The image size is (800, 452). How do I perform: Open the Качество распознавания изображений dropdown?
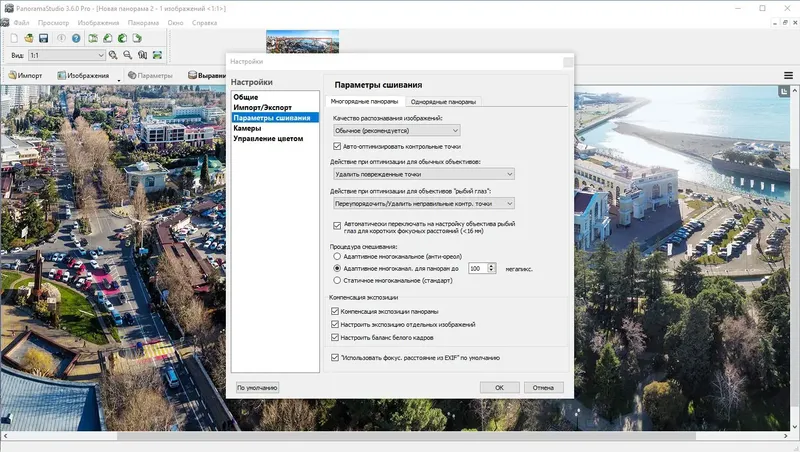click(396, 131)
